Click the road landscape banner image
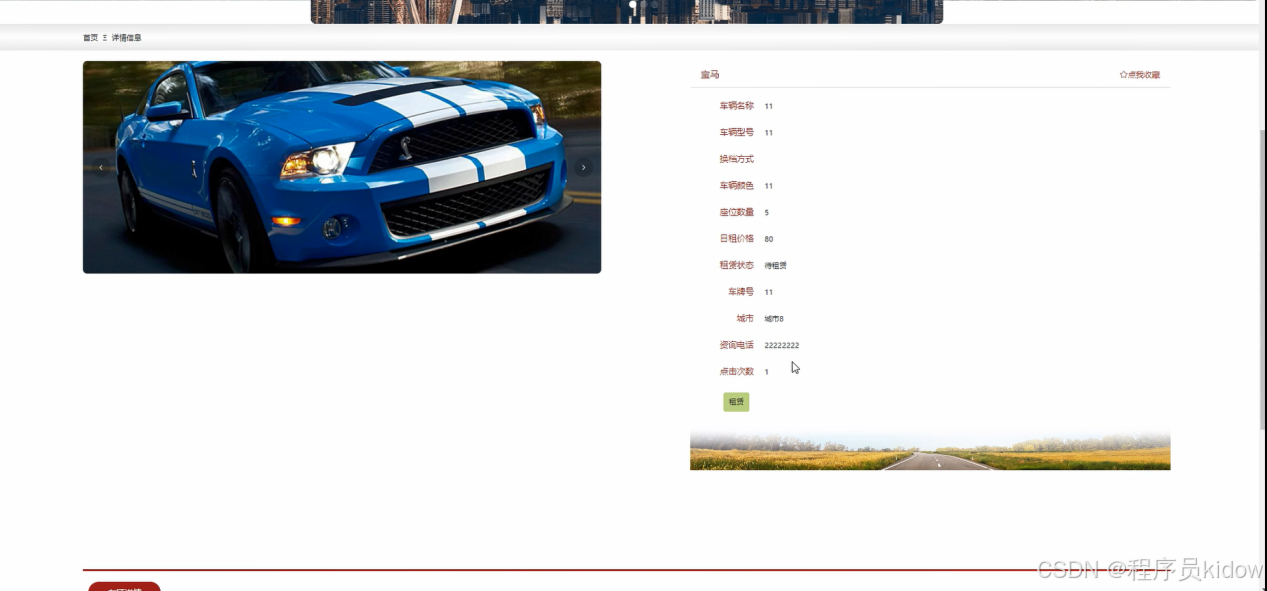 point(930,450)
